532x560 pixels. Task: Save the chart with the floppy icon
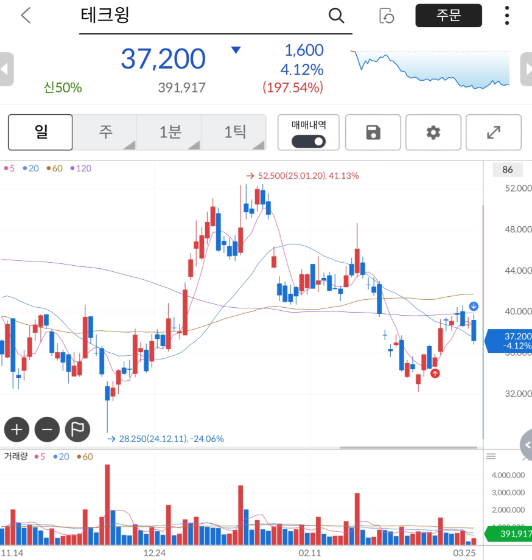coord(373,132)
